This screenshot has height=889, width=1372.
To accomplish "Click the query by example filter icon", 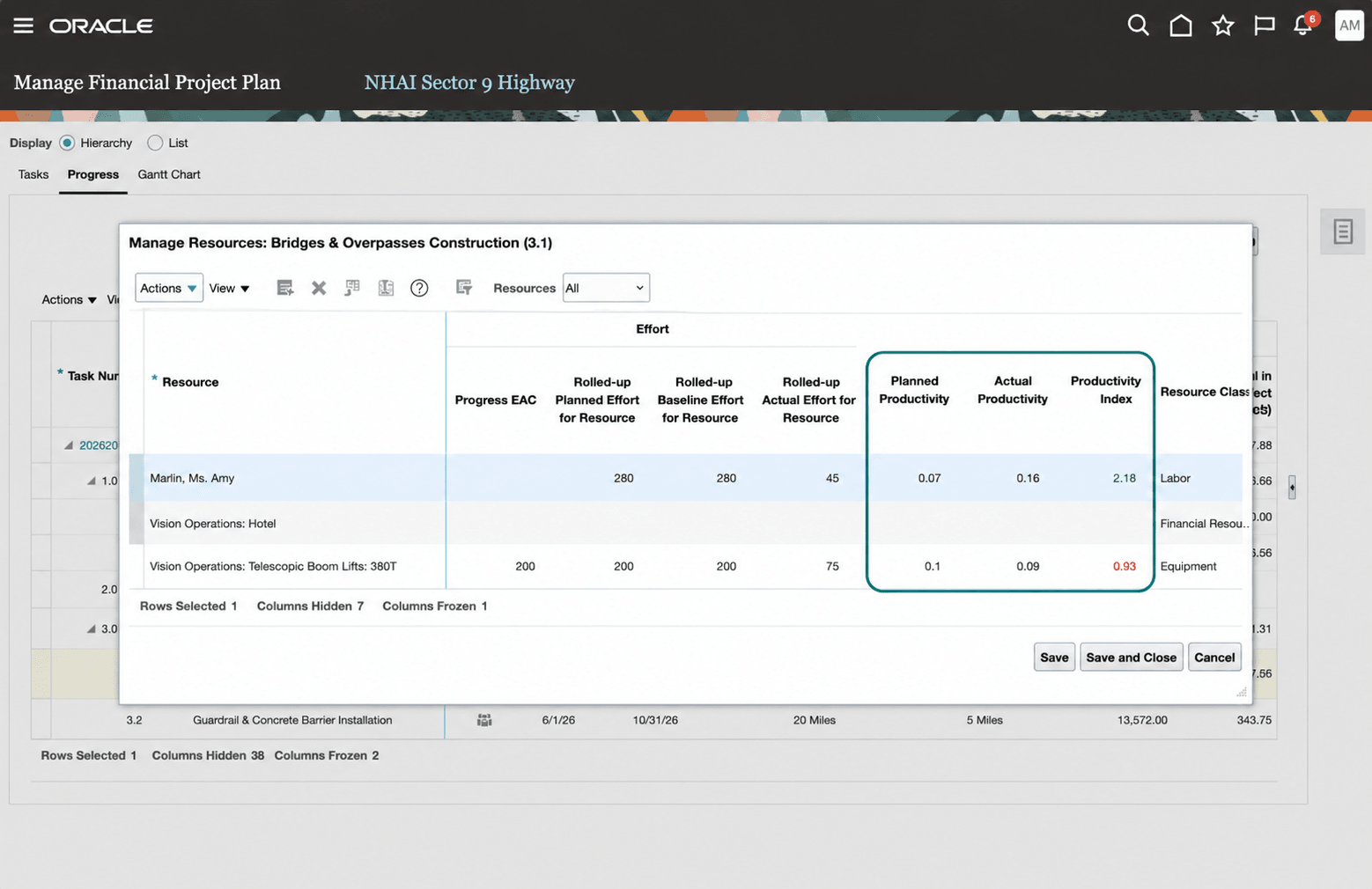I will [464, 287].
